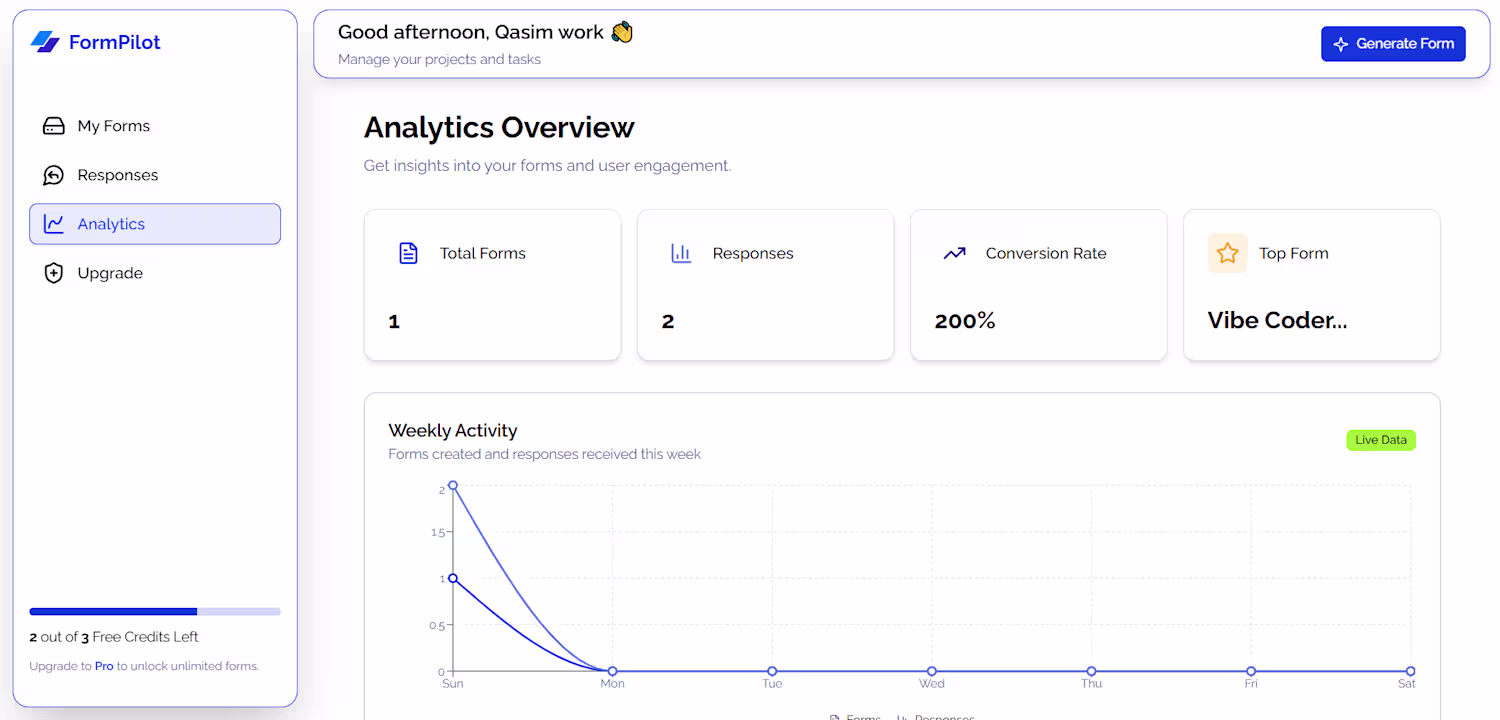
Task: Click the Conversion Rate trending arrow icon
Action: click(954, 253)
